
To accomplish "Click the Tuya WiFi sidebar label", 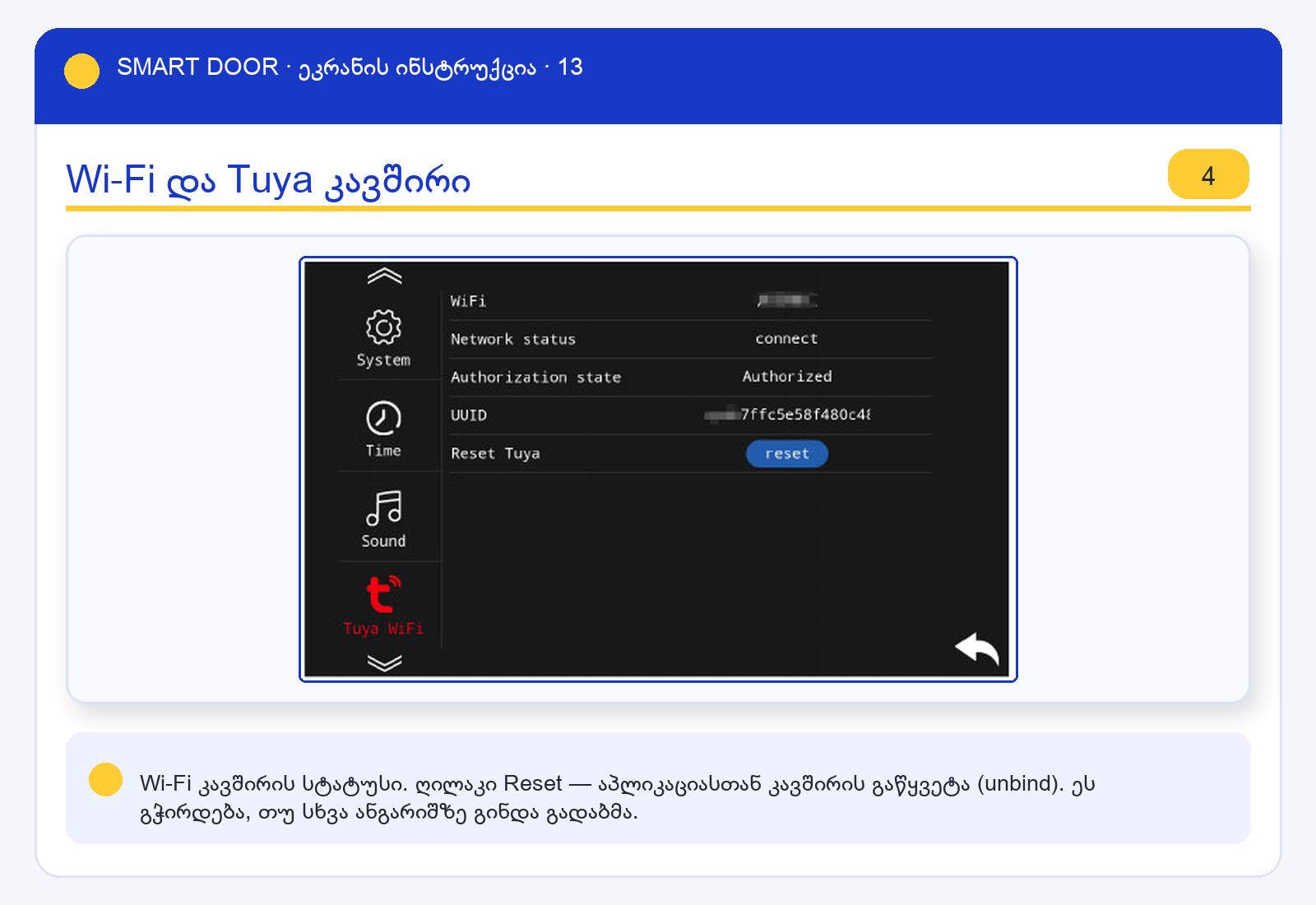I will 383,629.
